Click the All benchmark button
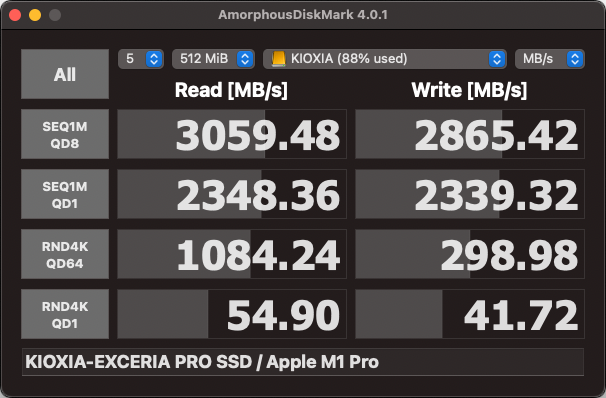The image size is (606, 398). coord(65,74)
